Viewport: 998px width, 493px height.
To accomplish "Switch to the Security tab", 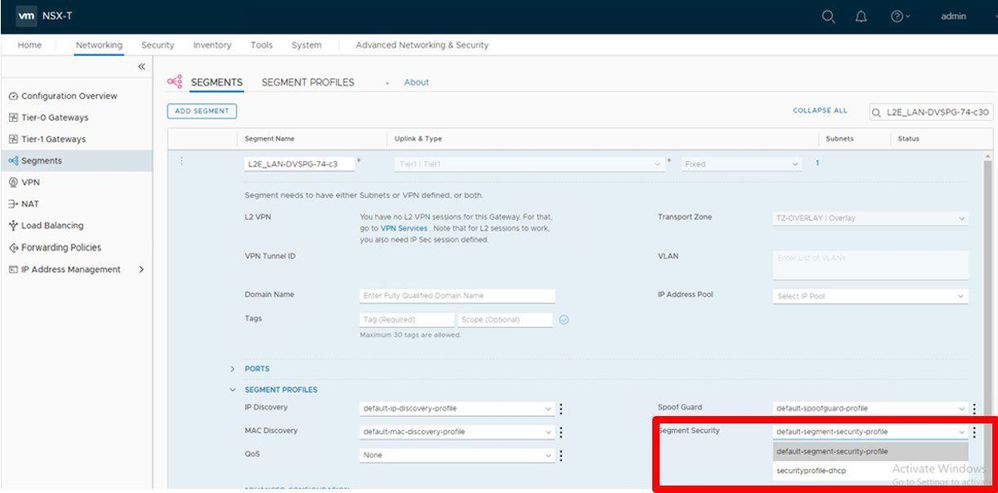I will (158, 45).
